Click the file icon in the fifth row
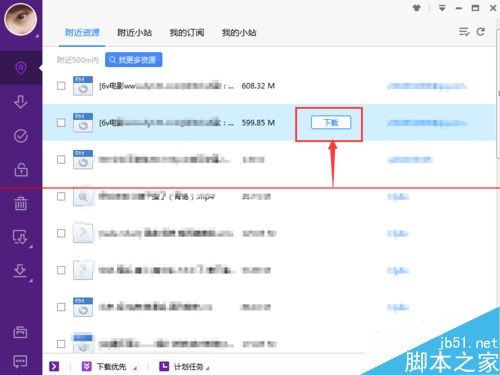This screenshot has height=375, width=500. [83, 233]
